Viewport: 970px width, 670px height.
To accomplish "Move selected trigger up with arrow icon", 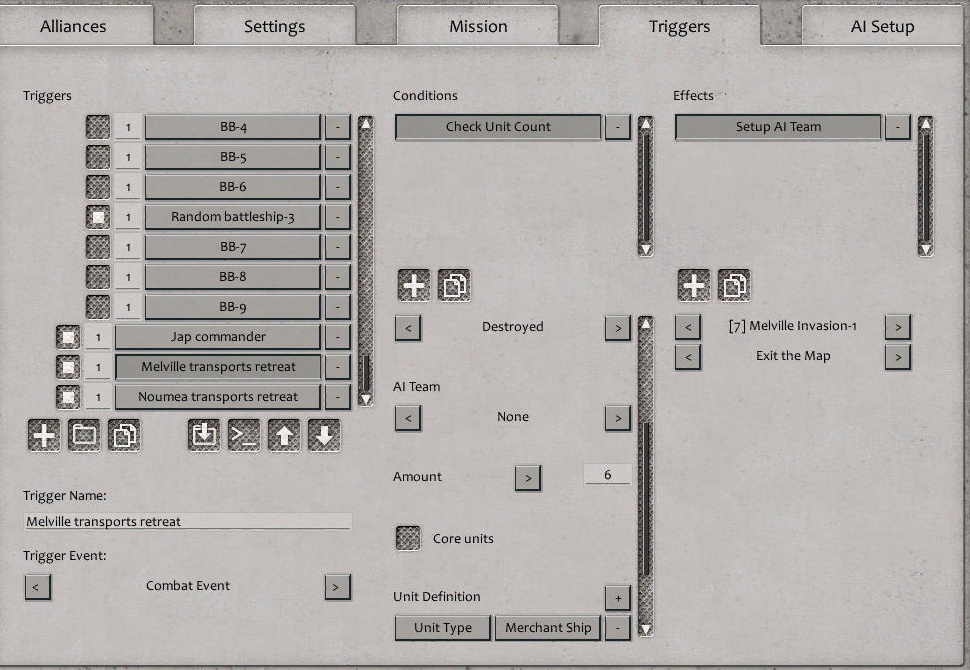I will 285,436.
